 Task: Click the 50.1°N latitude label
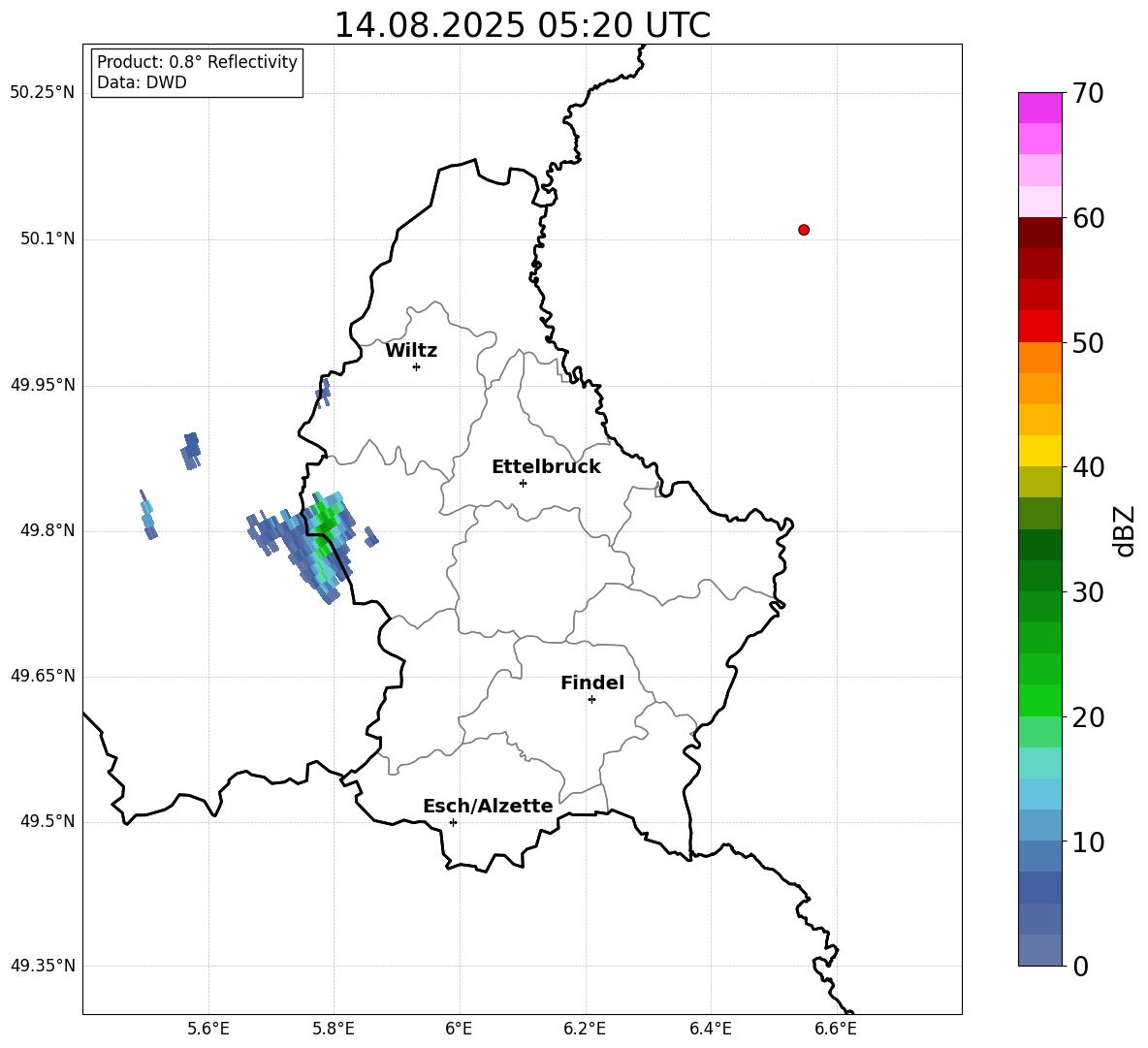[48, 238]
